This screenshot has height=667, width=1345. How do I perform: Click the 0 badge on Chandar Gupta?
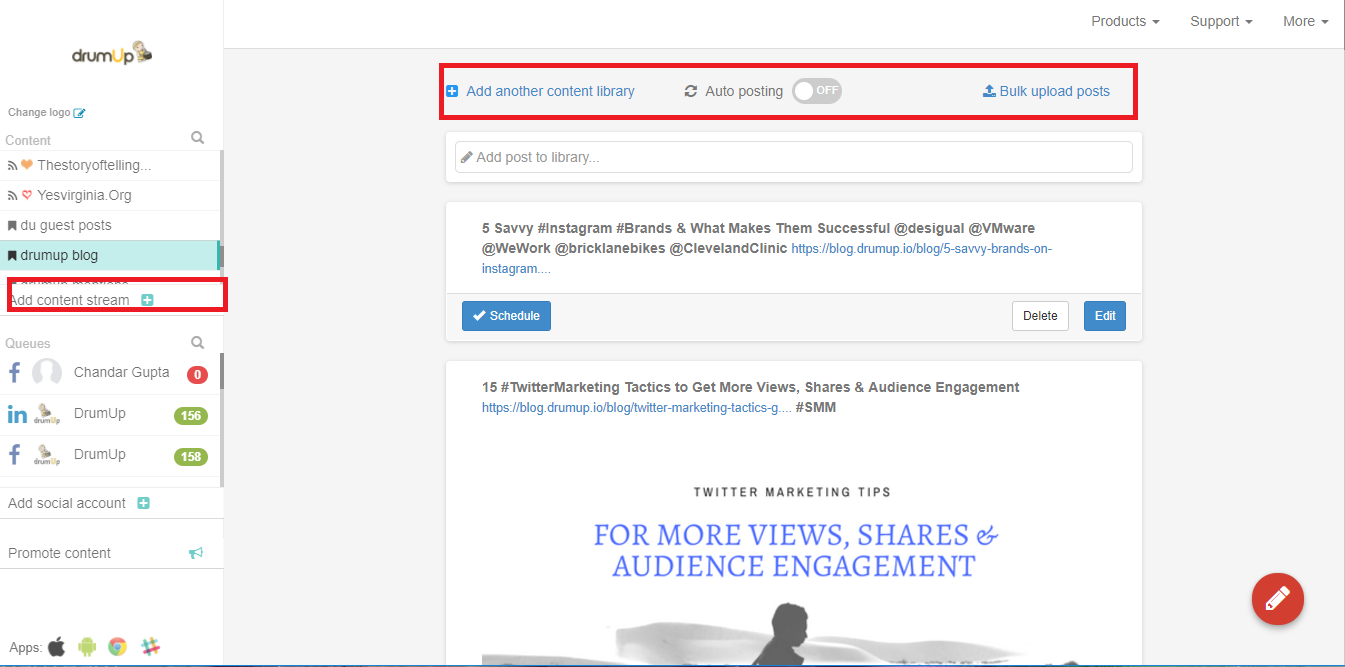197,375
